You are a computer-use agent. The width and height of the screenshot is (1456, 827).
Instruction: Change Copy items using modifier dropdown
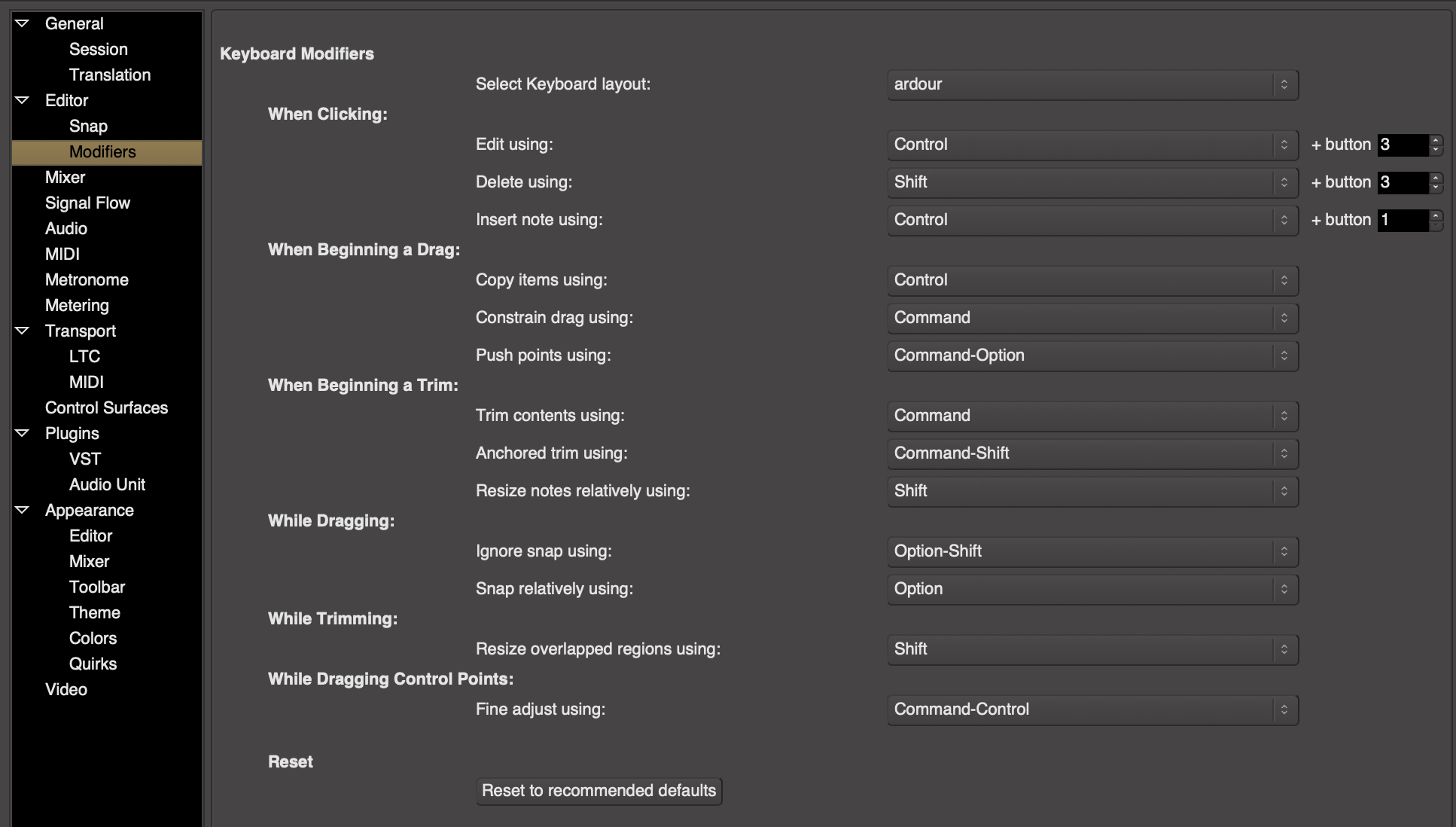click(1091, 280)
